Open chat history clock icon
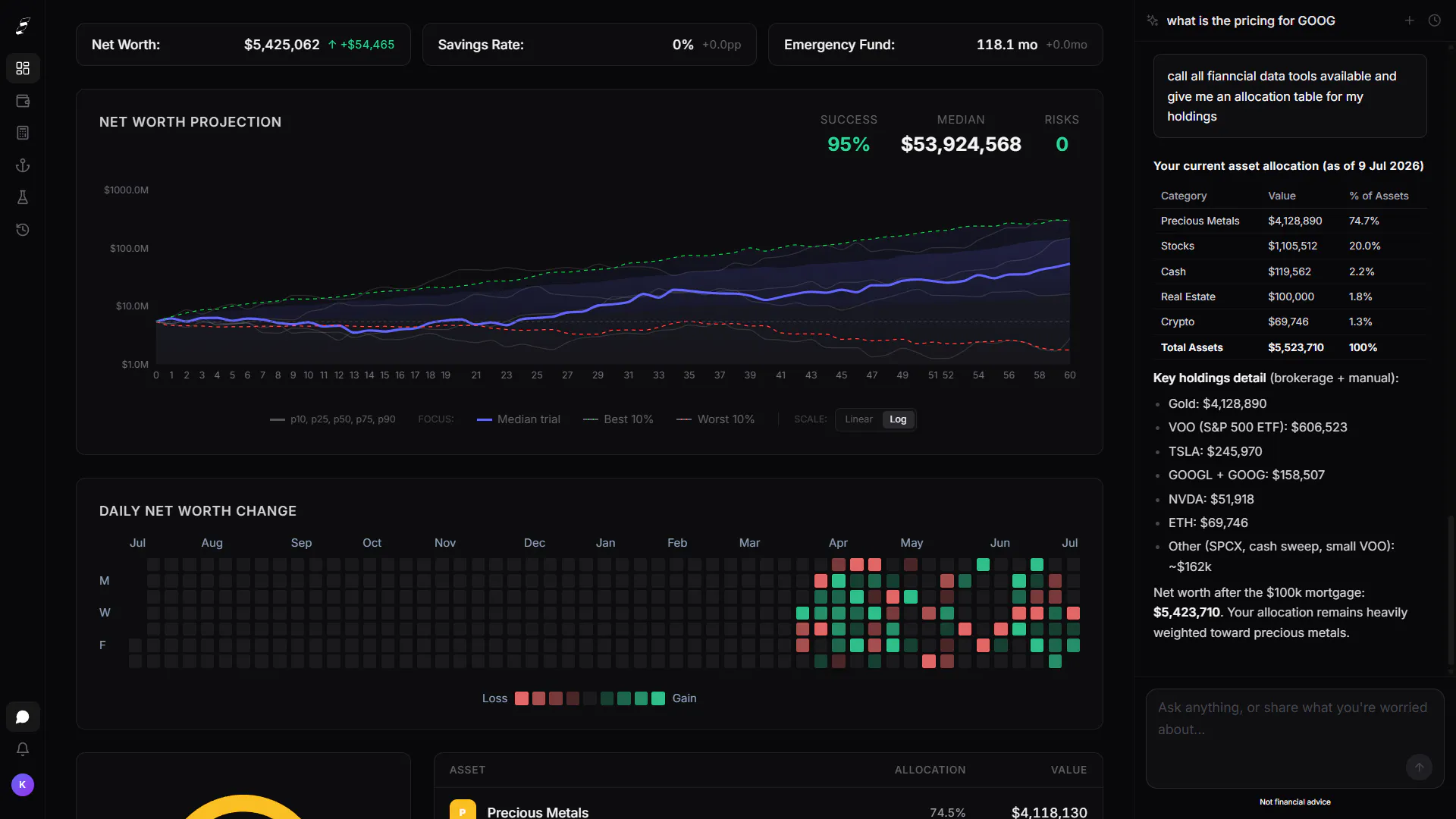This screenshot has width=1456, height=819. 1434,20
